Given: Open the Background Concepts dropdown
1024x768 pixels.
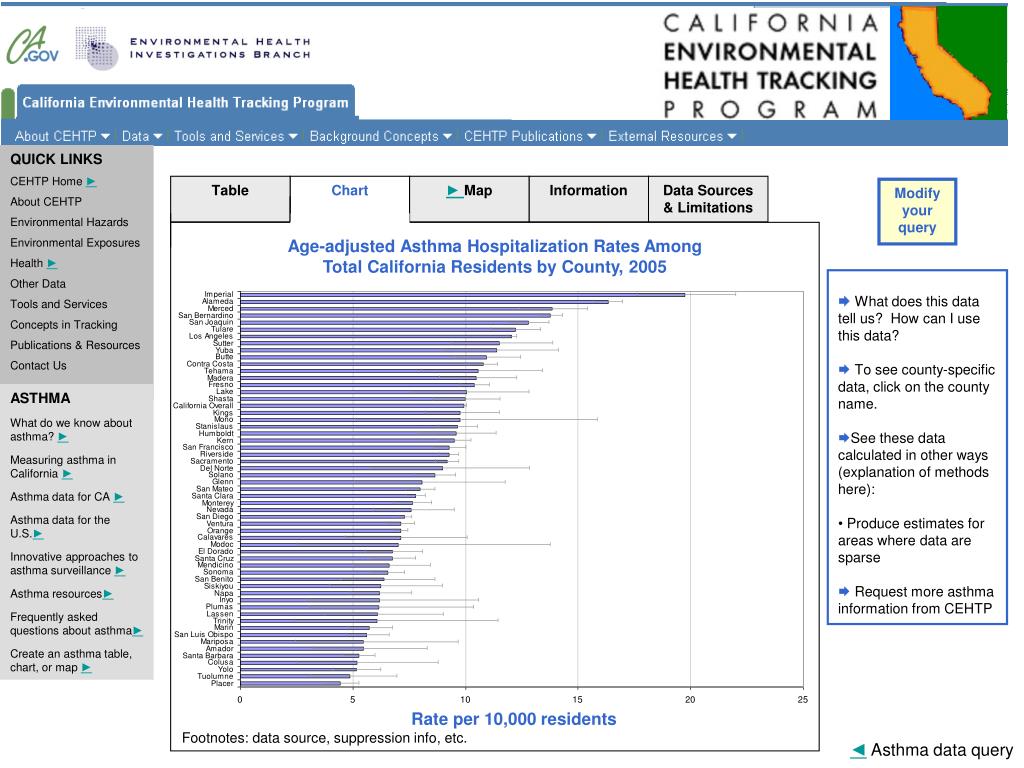Looking at the screenshot, I should [x=381, y=136].
